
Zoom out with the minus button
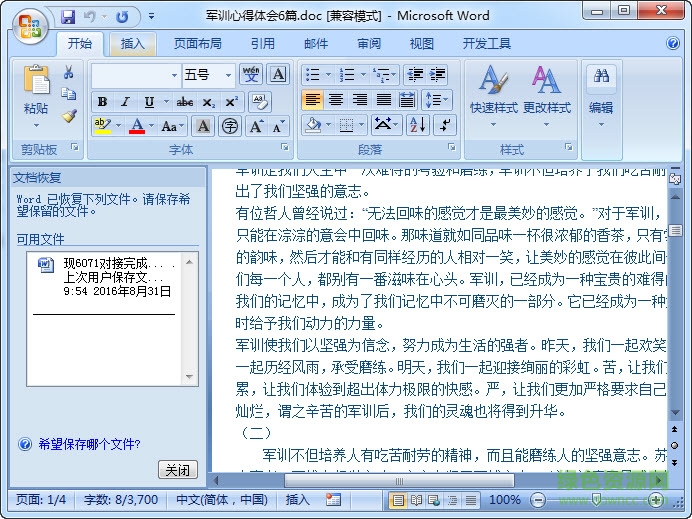point(538,500)
